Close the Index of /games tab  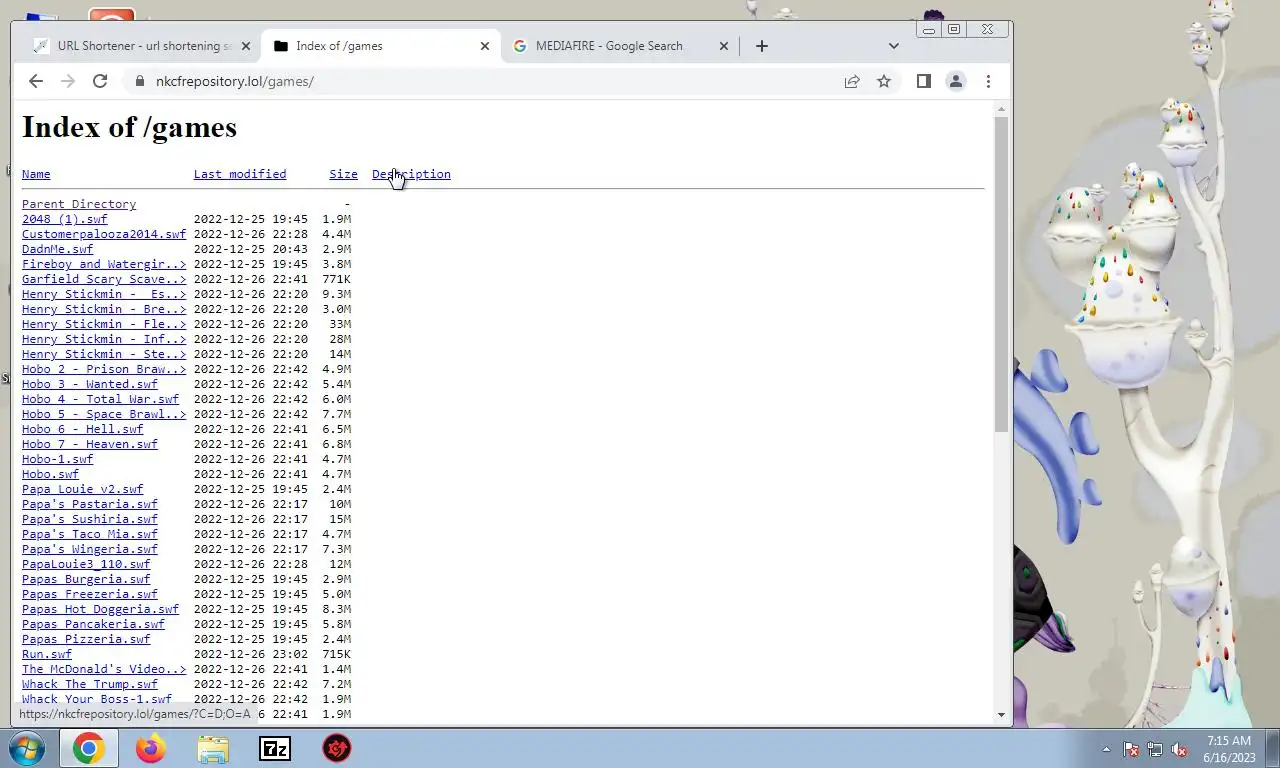click(x=485, y=46)
